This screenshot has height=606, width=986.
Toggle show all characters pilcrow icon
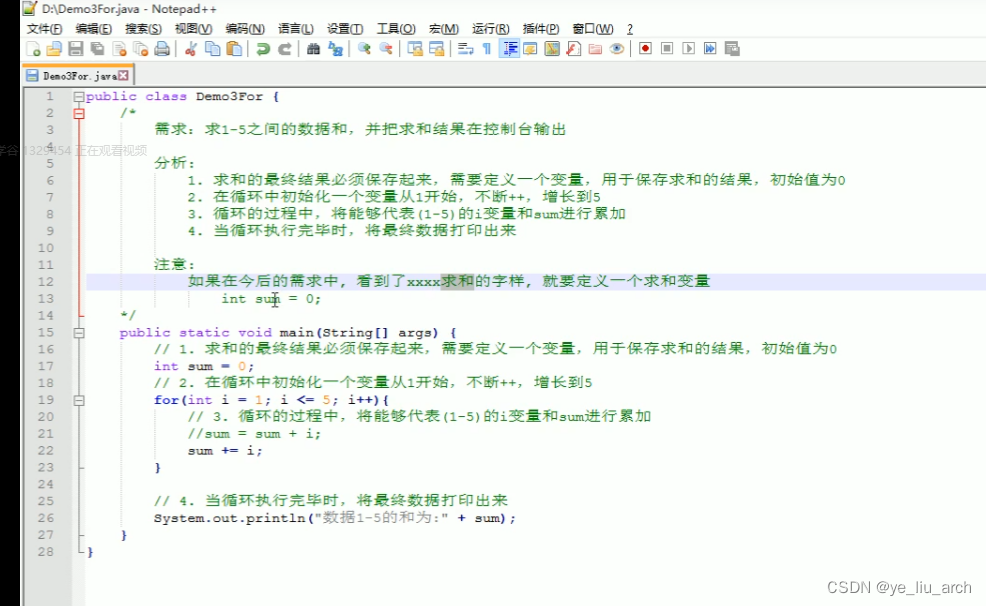[x=487, y=49]
